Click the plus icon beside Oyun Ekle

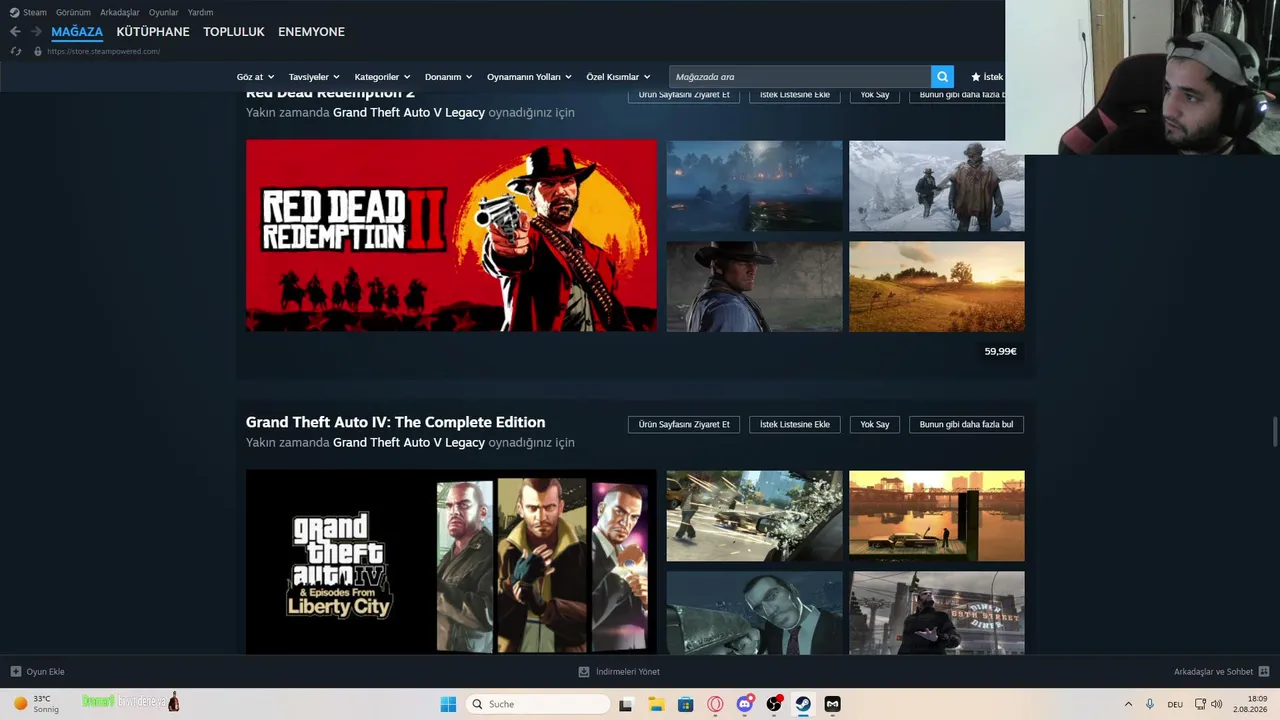click(16, 672)
